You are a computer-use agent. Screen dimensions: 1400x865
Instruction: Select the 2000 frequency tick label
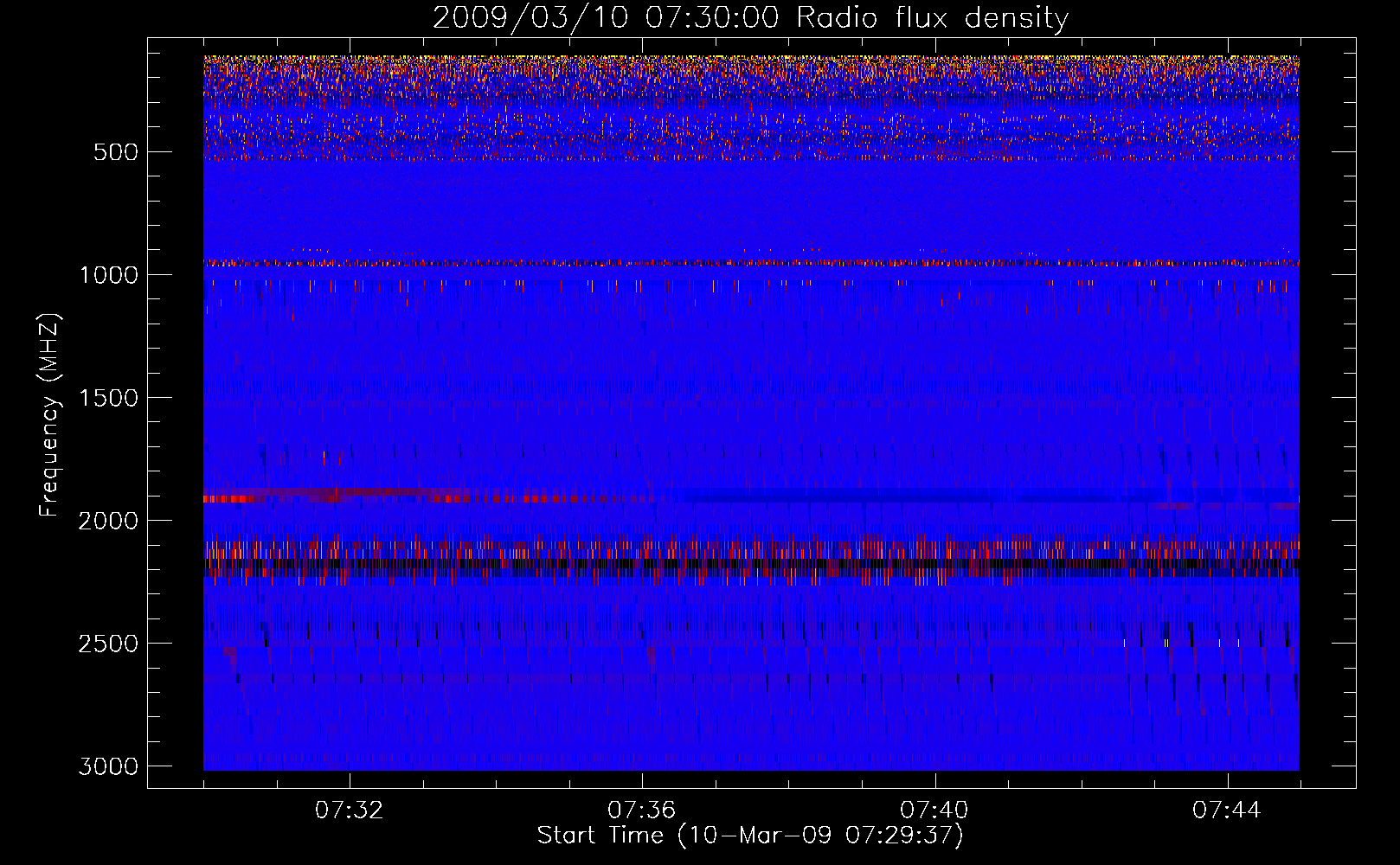coord(108,521)
